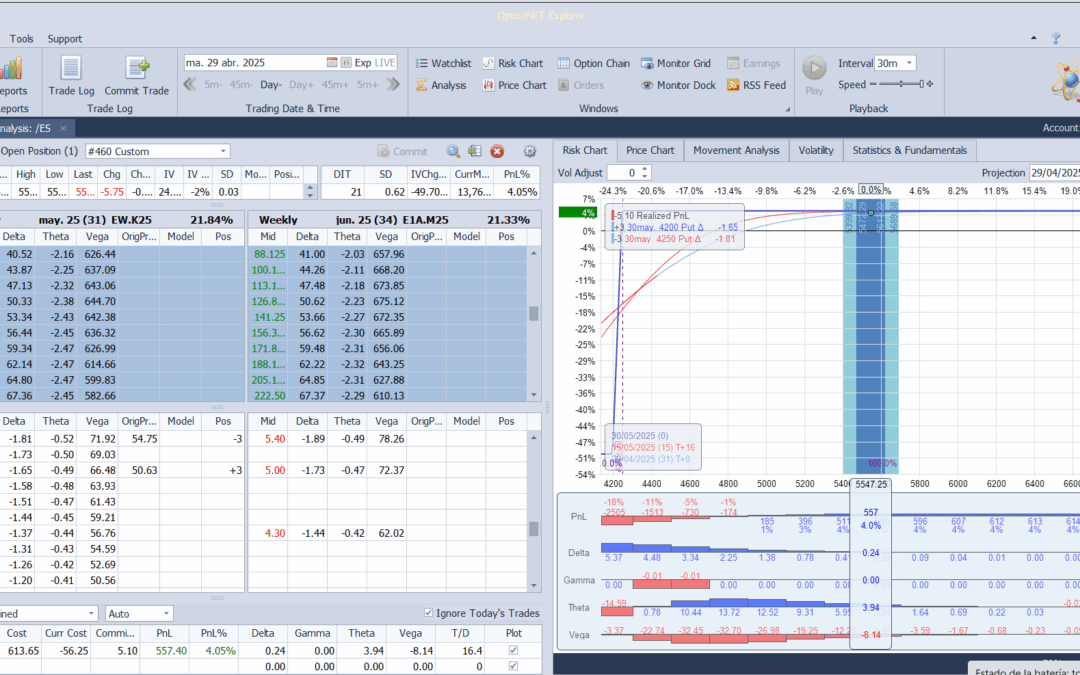Image resolution: width=1080 pixels, height=675 pixels.
Task: Increment the Vol Adjust spinner up
Action: coord(645,169)
